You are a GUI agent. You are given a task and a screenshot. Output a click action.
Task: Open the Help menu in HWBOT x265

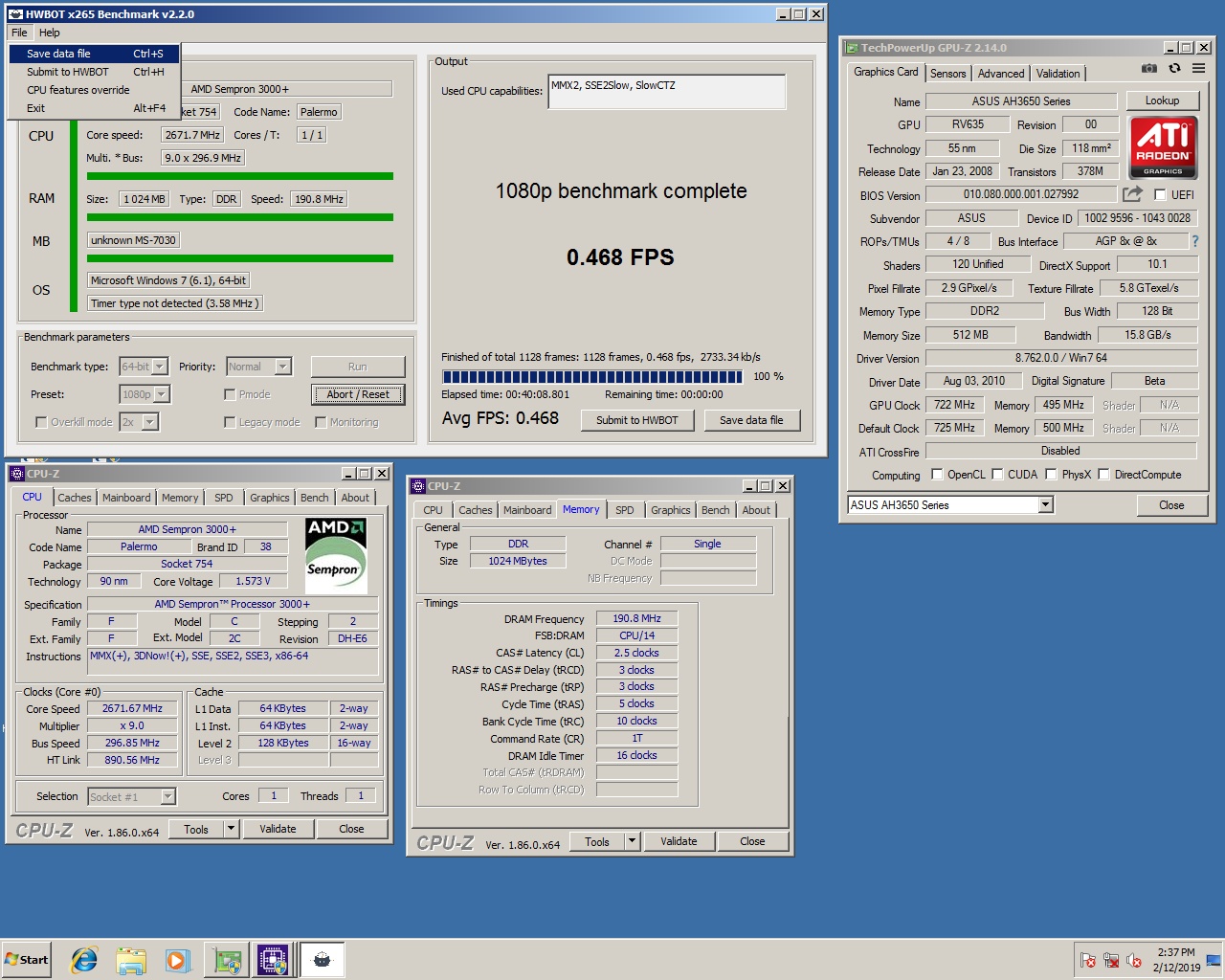point(49,33)
